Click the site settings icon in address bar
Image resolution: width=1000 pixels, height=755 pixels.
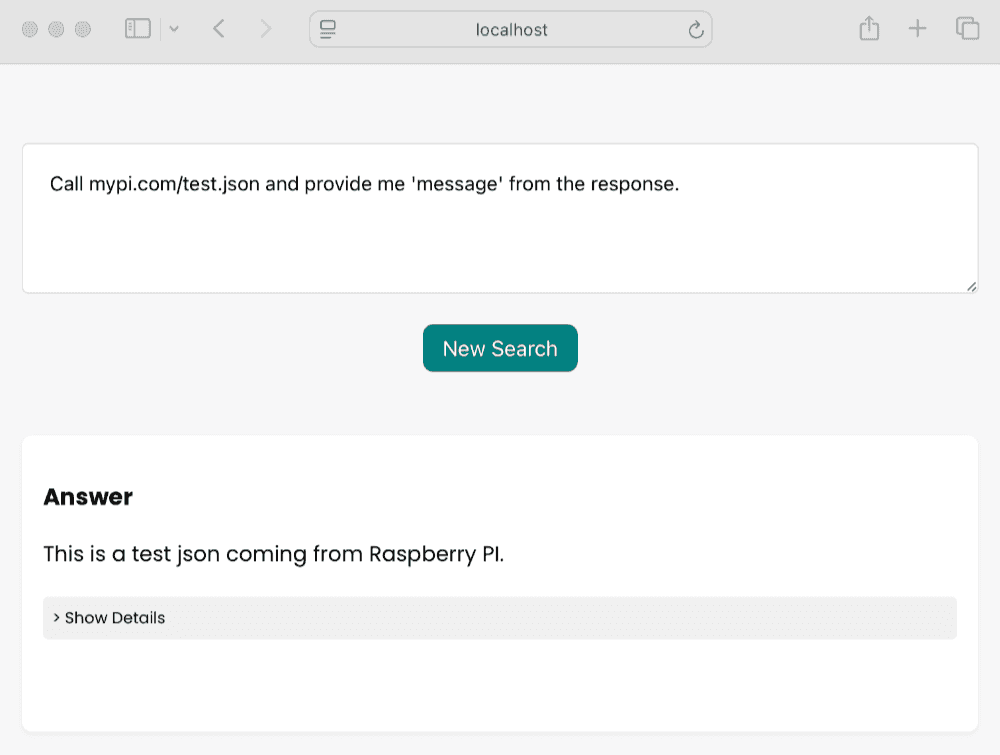pos(328,29)
